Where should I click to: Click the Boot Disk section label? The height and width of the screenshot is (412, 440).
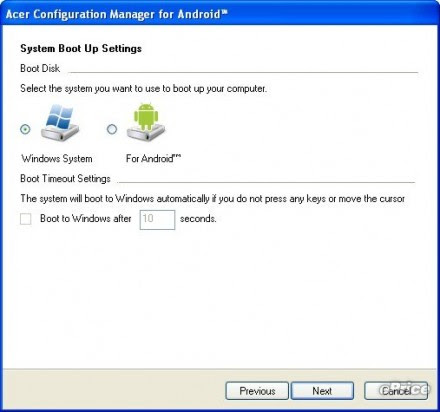[x=40, y=68]
